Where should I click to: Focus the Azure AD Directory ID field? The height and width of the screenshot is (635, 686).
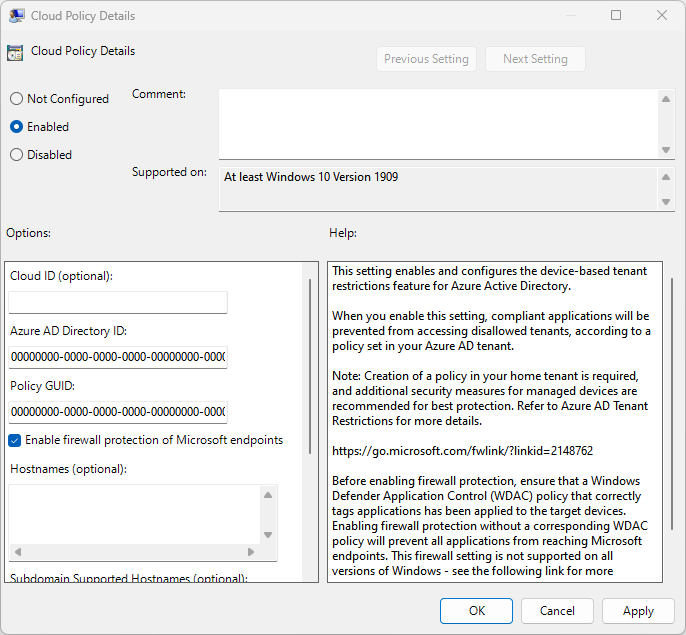coord(118,357)
